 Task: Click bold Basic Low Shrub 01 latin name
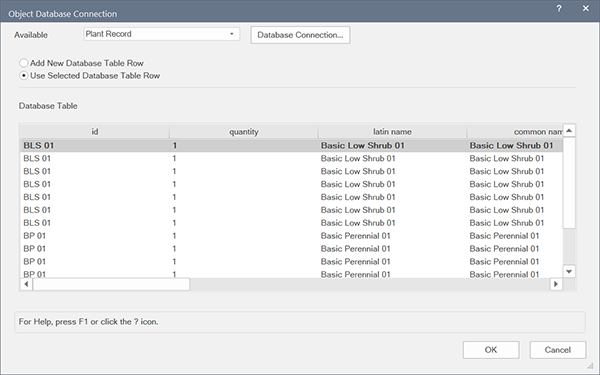click(362, 145)
